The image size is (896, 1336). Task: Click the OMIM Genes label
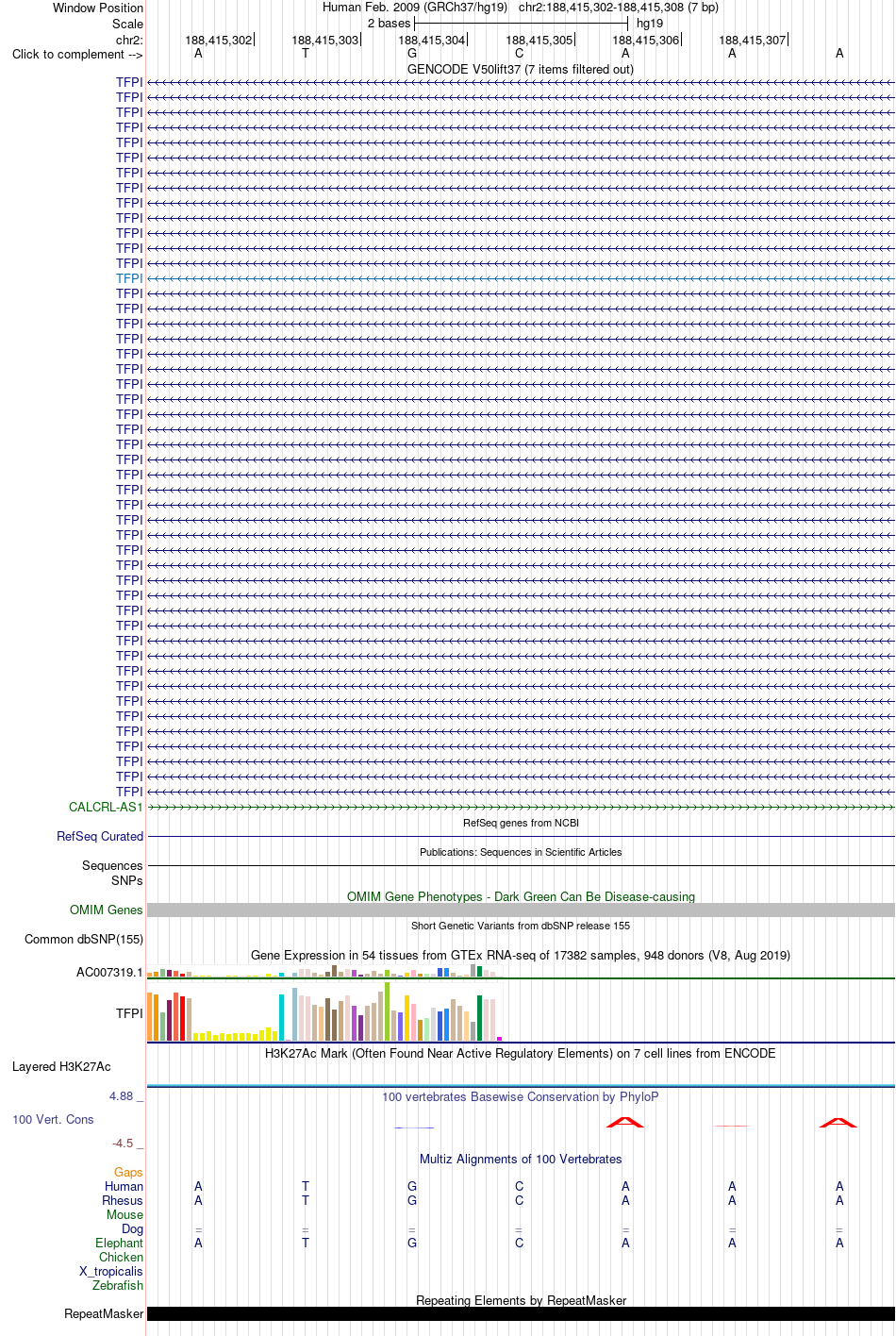(107, 910)
